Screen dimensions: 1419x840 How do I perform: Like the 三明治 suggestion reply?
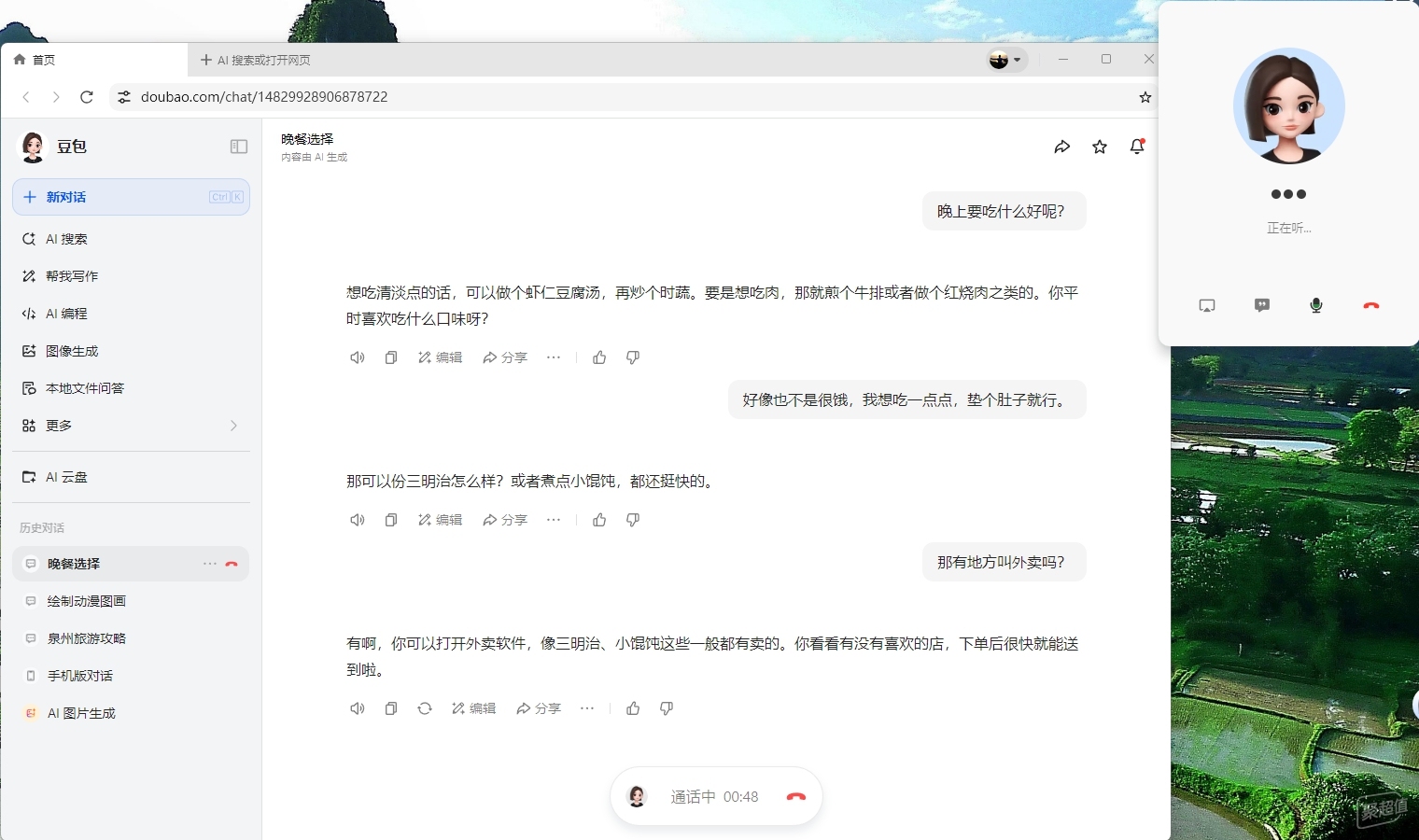click(599, 520)
